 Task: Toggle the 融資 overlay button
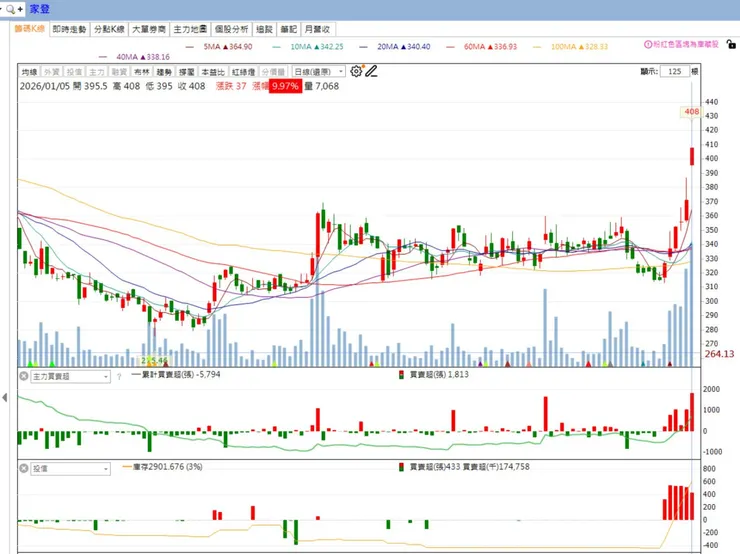(119, 72)
